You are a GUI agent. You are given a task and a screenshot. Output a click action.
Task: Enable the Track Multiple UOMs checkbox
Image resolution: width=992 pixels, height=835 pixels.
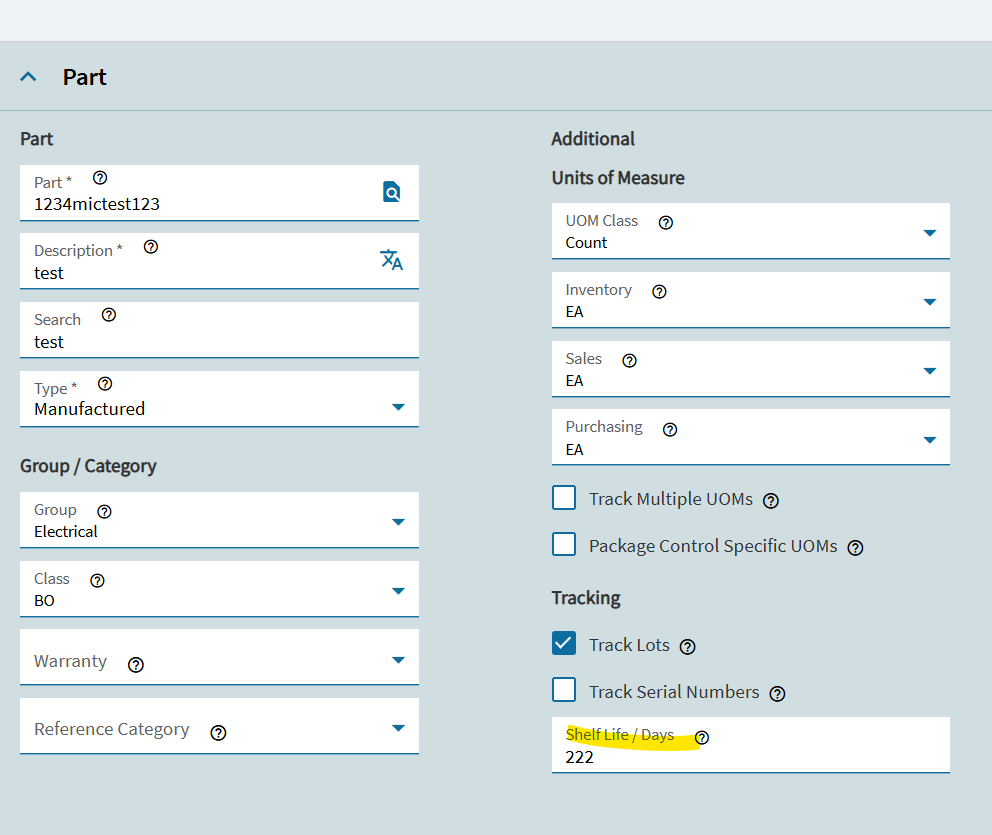pos(564,497)
